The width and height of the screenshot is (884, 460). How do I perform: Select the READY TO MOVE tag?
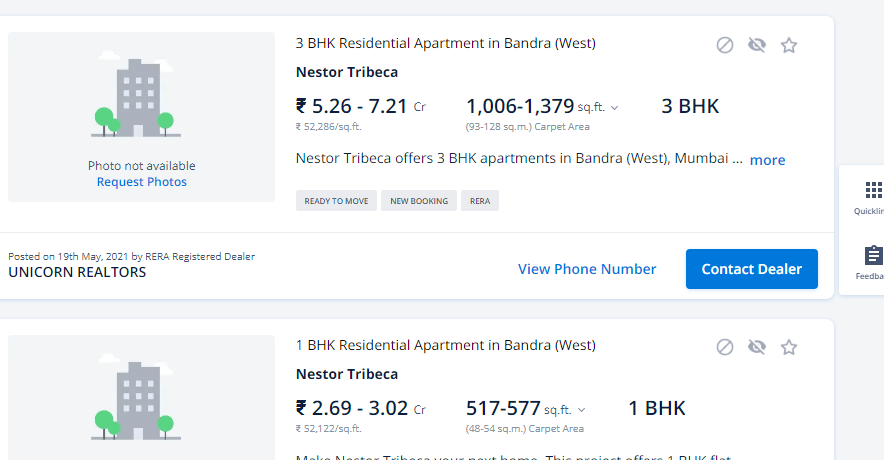[x=336, y=201]
